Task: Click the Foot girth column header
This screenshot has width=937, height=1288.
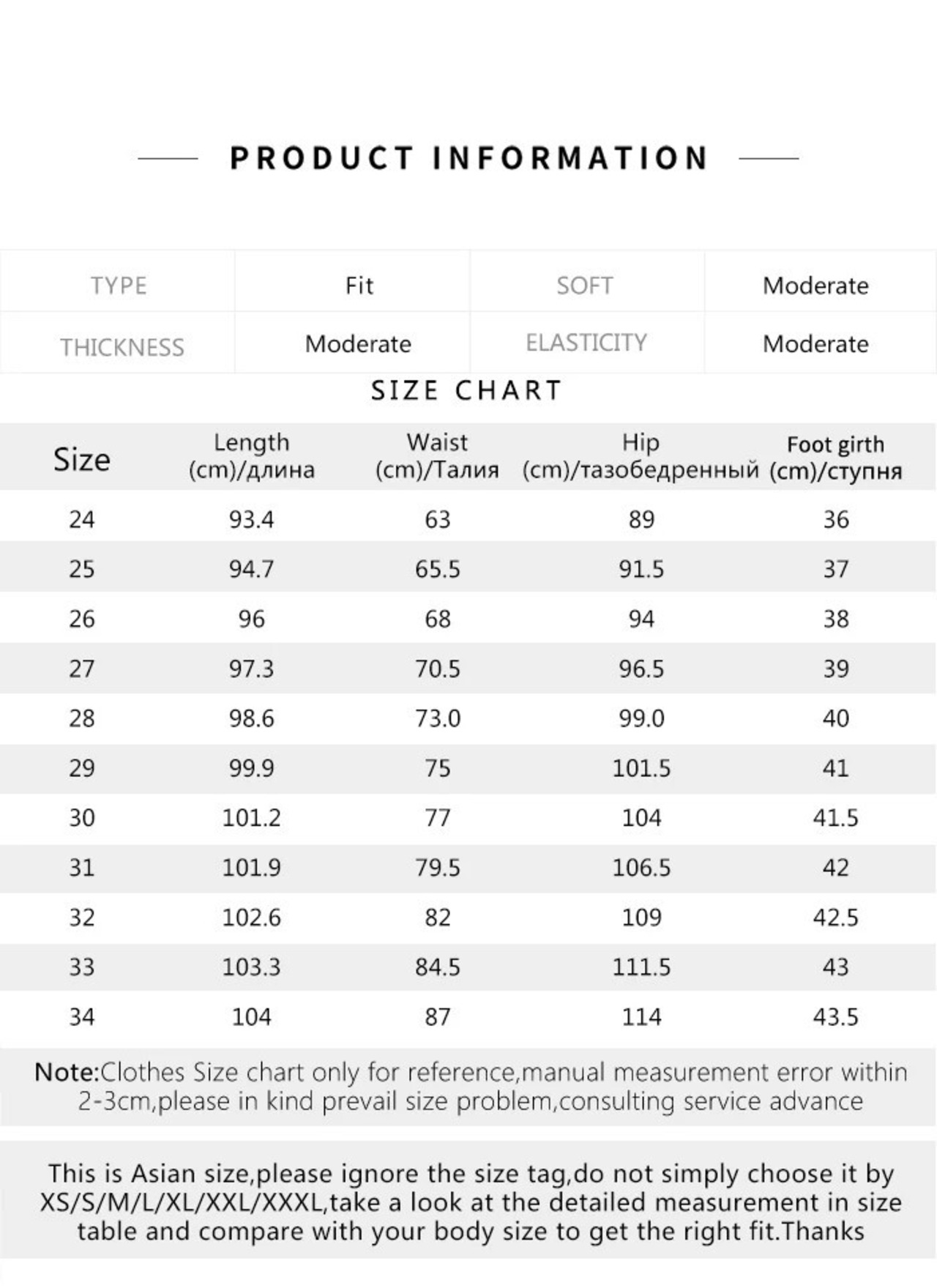Action: (835, 458)
